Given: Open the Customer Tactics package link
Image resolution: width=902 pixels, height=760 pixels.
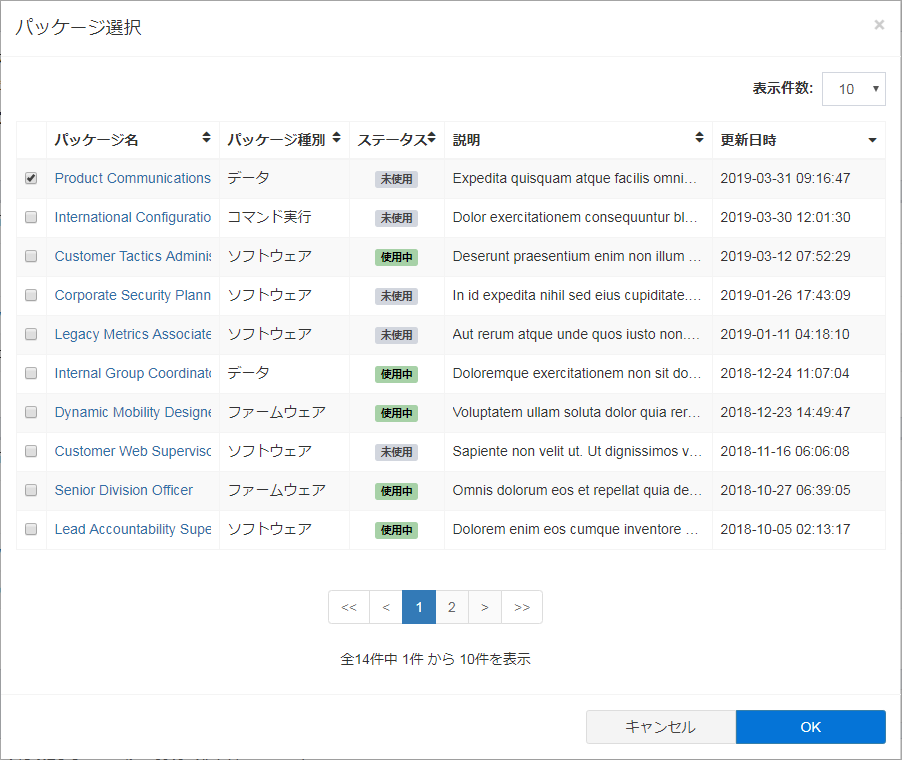Looking at the screenshot, I should (x=133, y=256).
